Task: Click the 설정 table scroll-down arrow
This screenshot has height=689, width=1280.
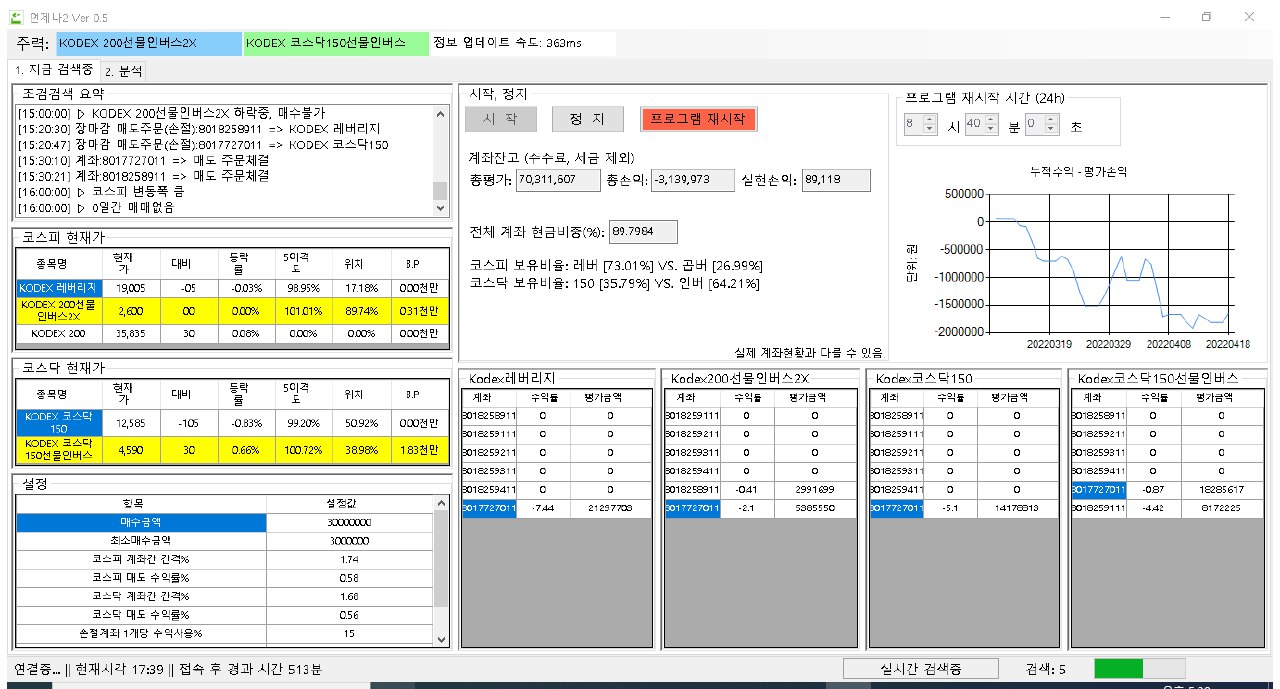Action: (x=440, y=642)
